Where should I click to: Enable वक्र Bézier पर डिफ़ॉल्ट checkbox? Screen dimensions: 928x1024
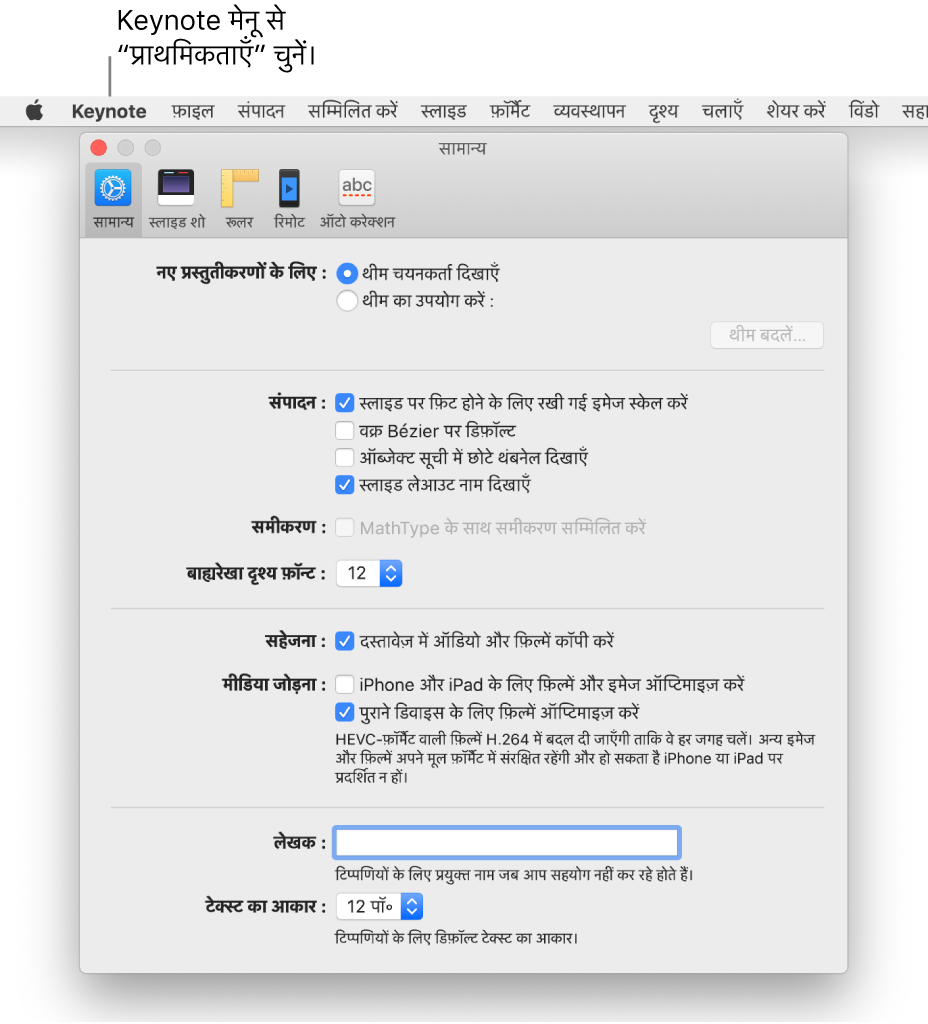pyautogui.click(x=344, y=430)
